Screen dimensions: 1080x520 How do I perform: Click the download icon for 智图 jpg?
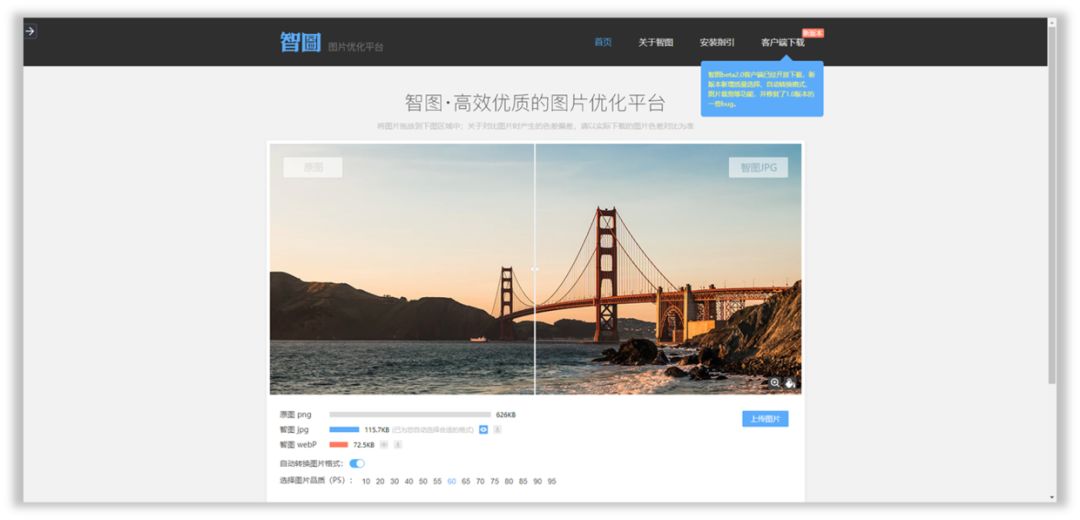[x=497, y=430]
